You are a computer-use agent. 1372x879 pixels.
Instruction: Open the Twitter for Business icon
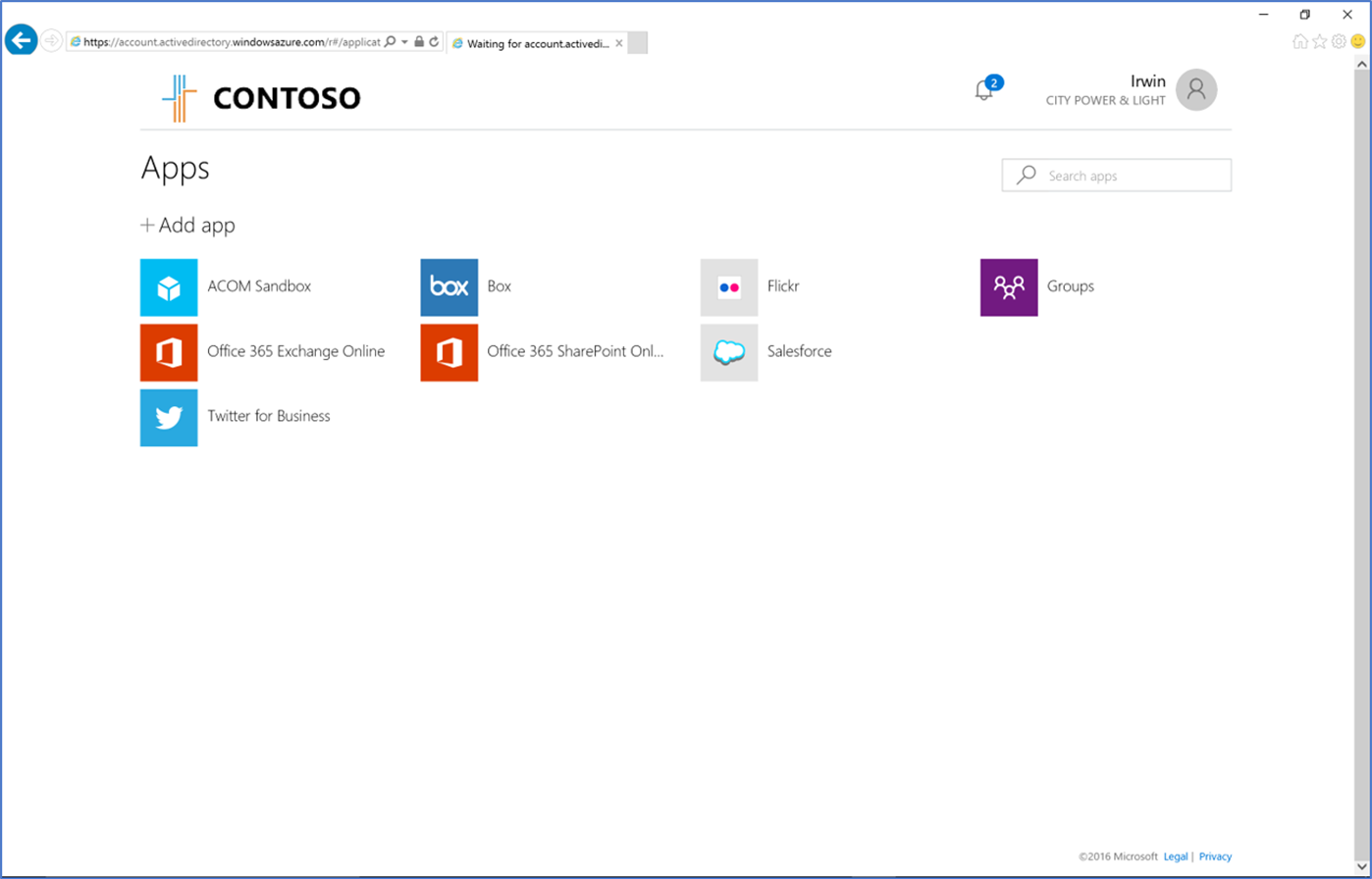[x=169, y=417]
